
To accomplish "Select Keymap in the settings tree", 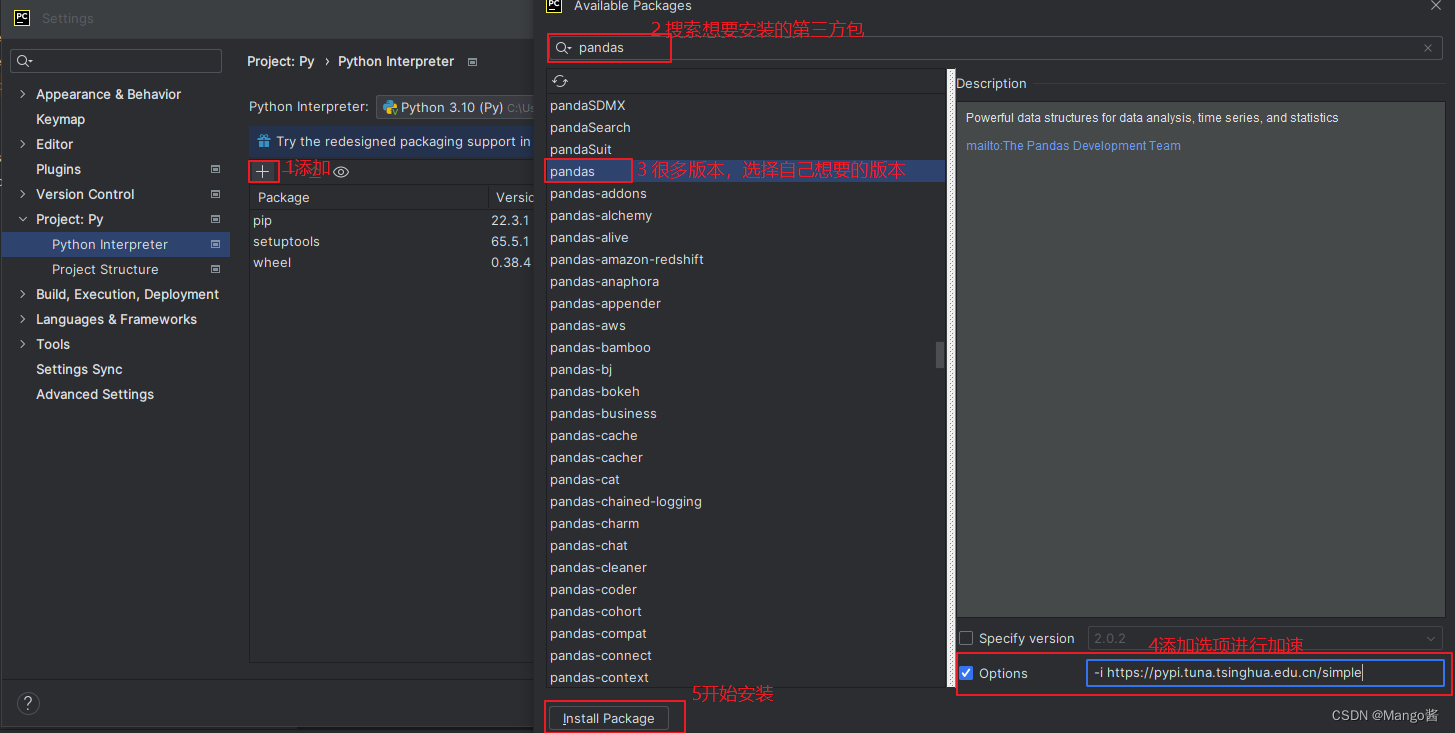I will [x=60, y=119].
